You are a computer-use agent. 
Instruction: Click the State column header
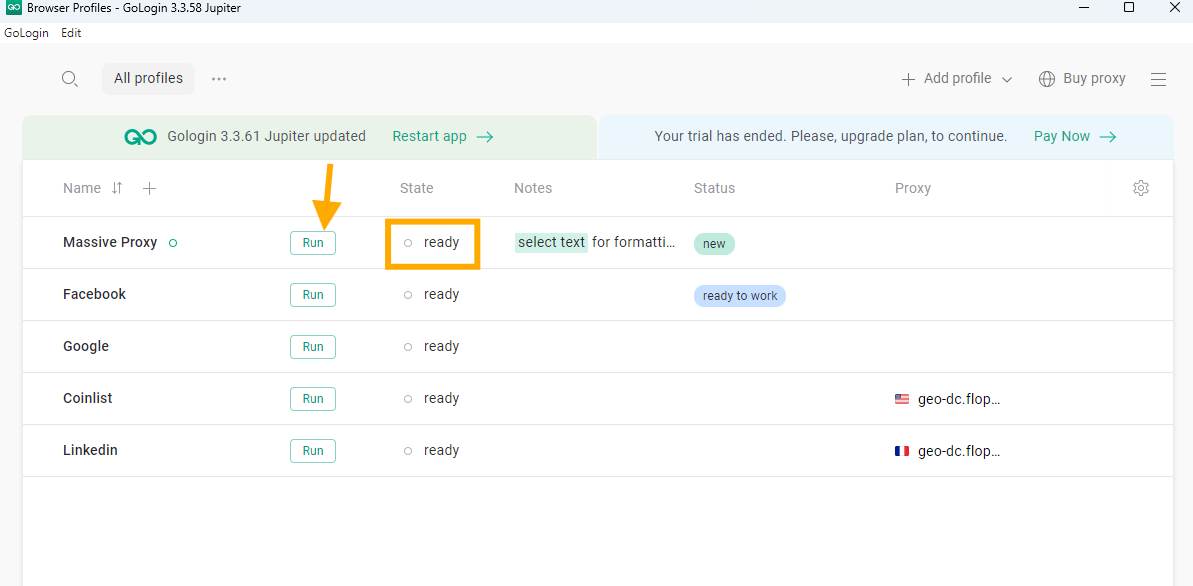pyautogui.click(x=416, y=188)
